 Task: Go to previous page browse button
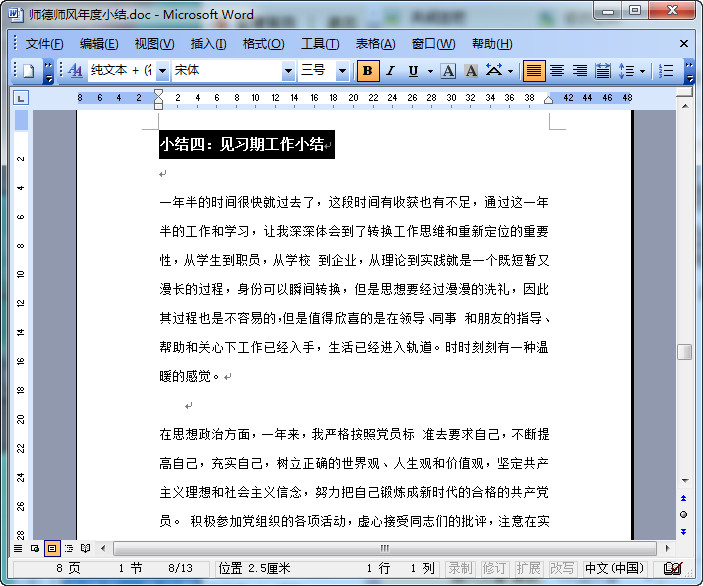[683, 498]
